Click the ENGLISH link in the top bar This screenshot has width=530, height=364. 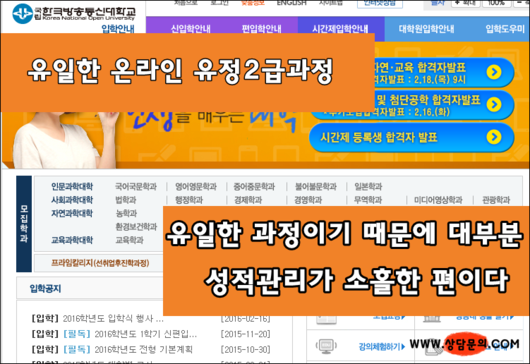coord(291,3)
